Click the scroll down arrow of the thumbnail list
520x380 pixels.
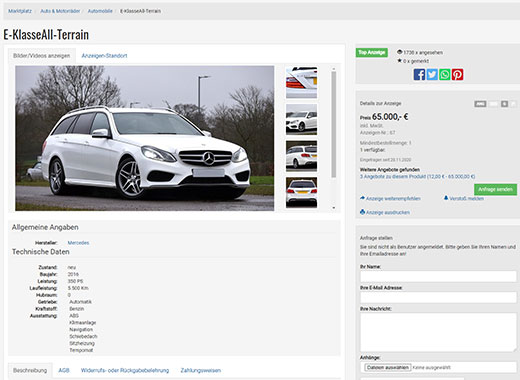tap(334, 208)
